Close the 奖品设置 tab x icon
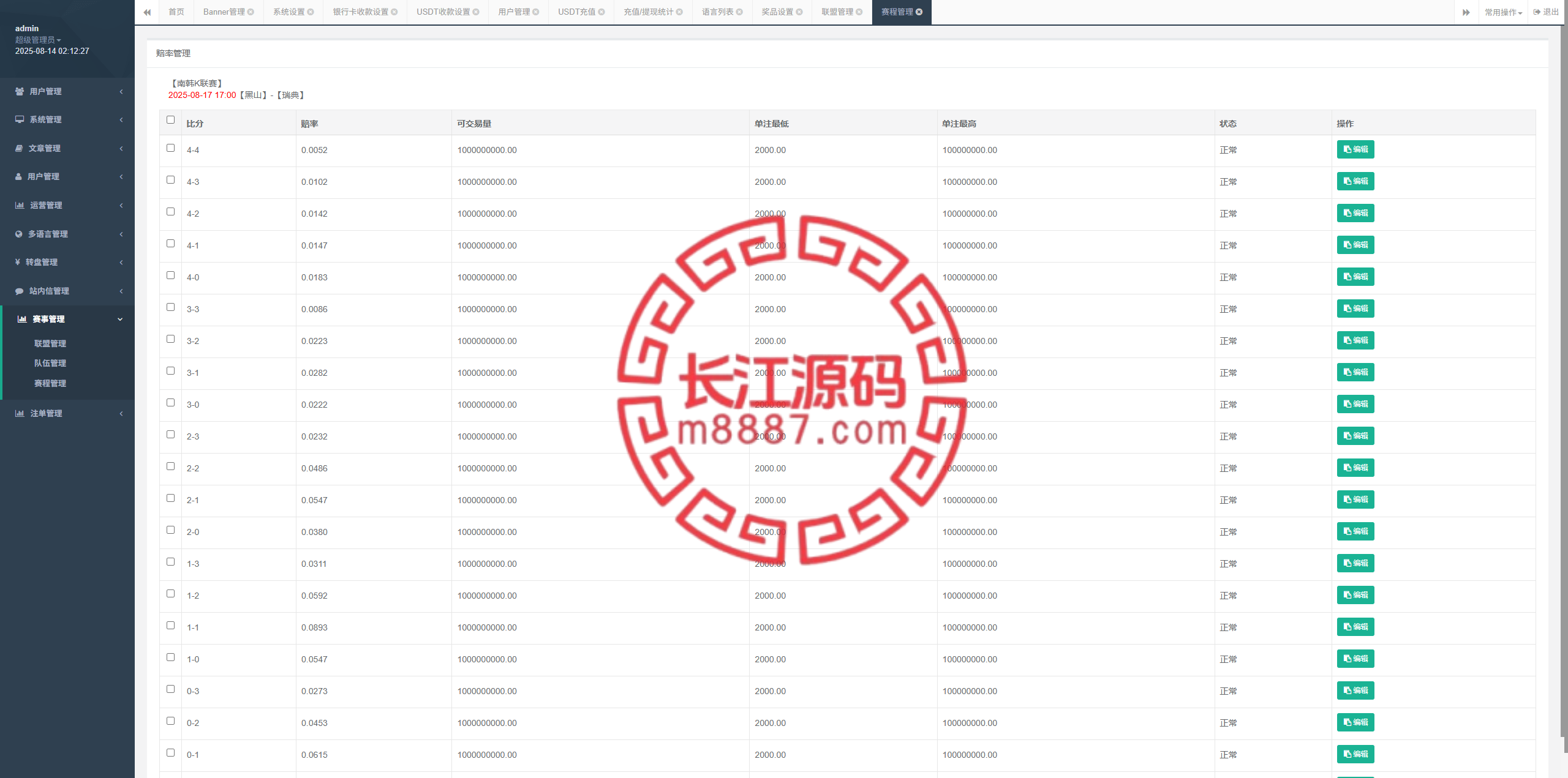Image resolution: width=1568 pixels, height=778 pixels. (799, 12)
